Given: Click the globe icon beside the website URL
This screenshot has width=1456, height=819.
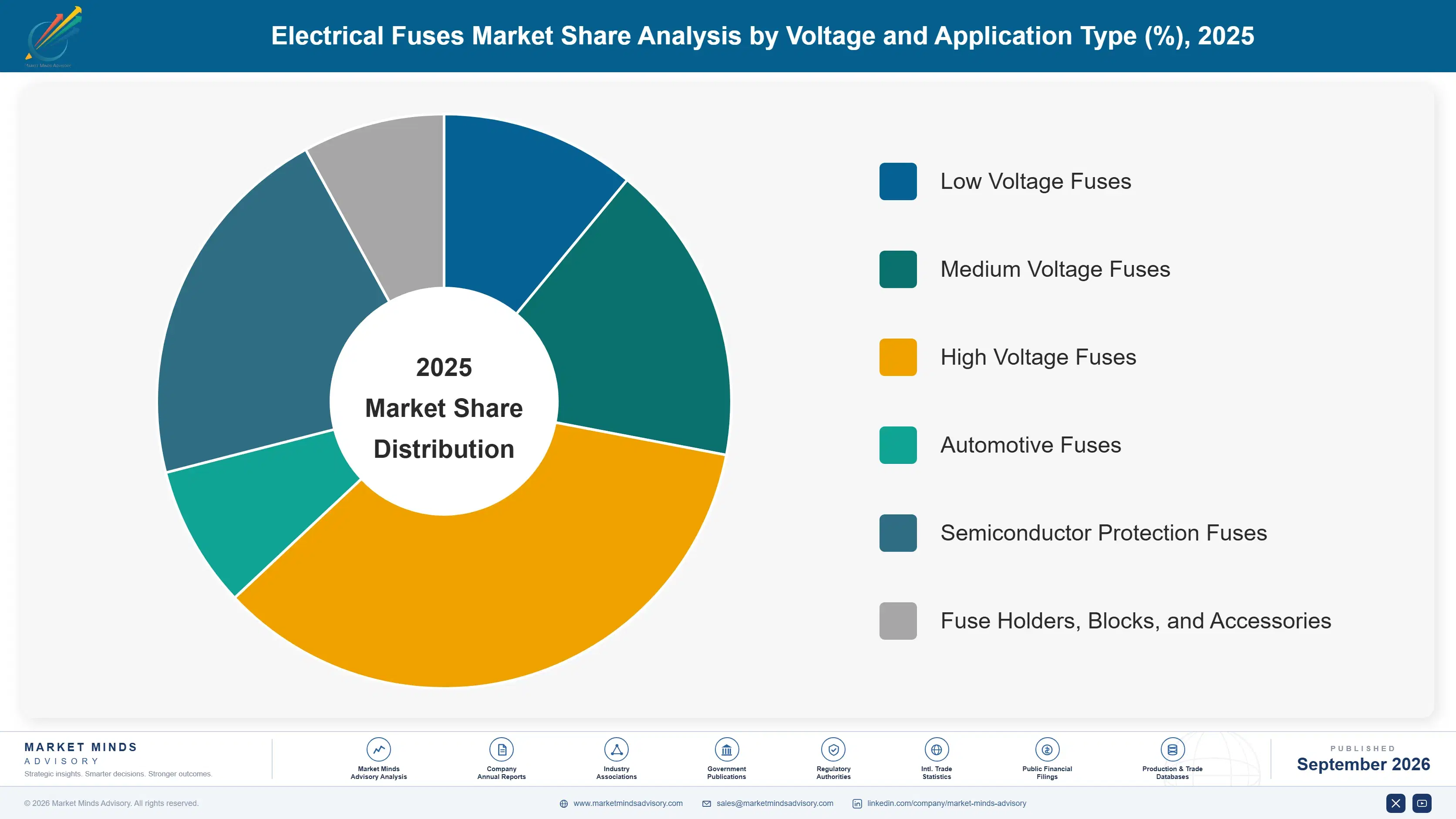Looking at the screenshot, I should (563, 804).
